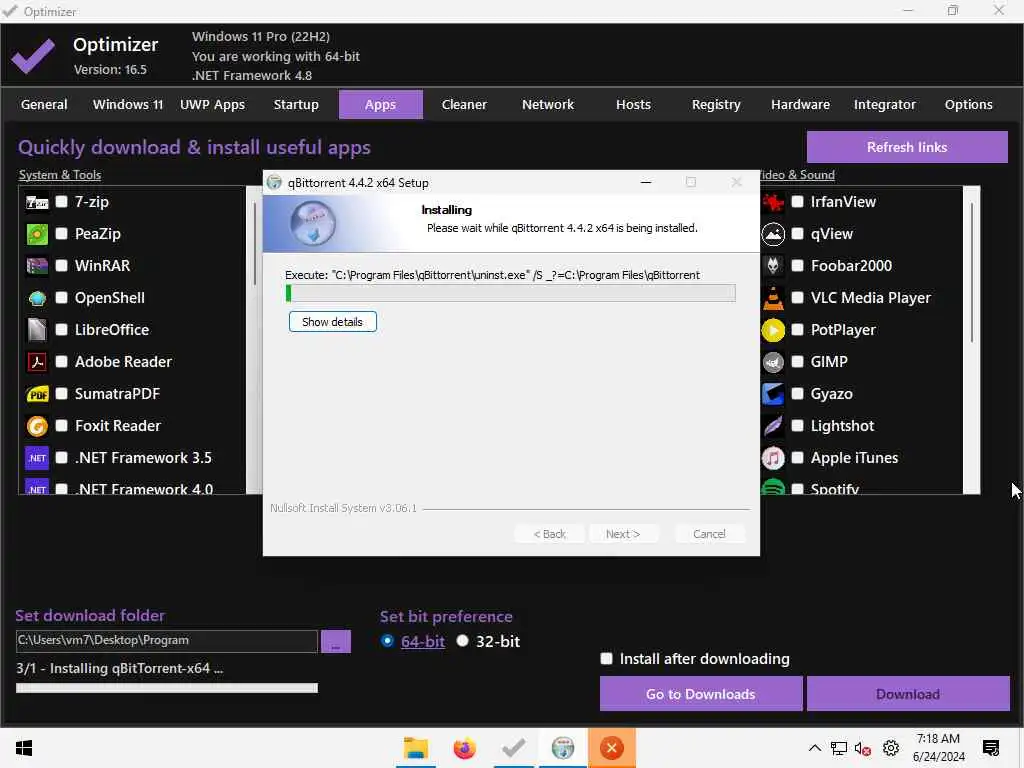Click the qView icon
1024x768 pixels.
click(x=773, y=234)
